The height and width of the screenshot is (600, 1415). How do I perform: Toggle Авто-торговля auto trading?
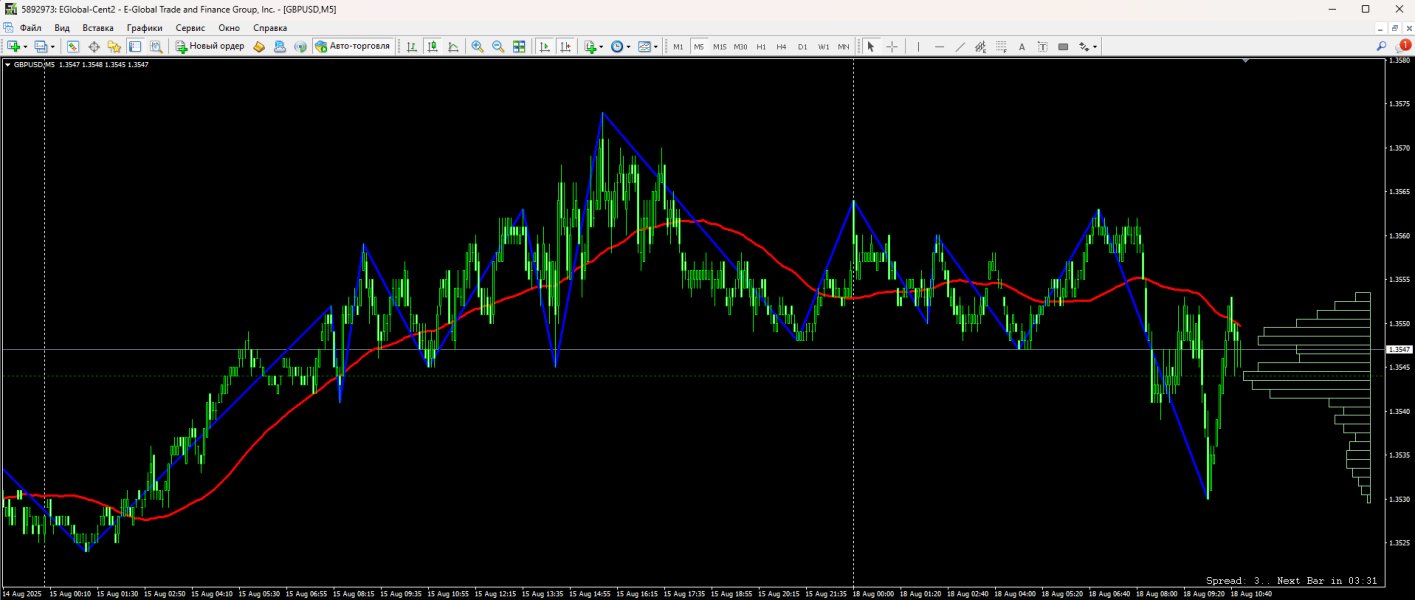(352, 47)
